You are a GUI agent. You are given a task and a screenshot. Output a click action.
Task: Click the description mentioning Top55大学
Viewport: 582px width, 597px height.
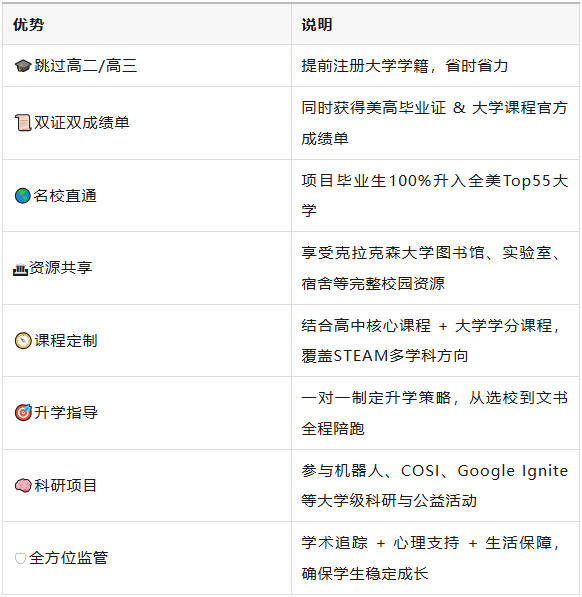point(435,196)
